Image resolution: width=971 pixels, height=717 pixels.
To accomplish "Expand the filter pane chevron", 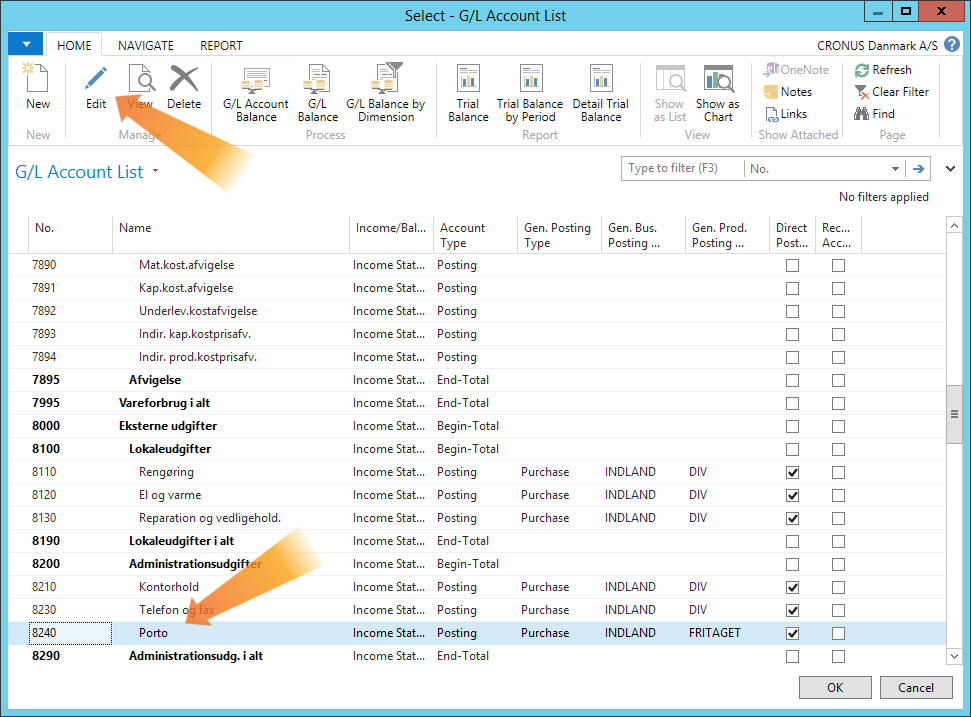I will 951,168.
